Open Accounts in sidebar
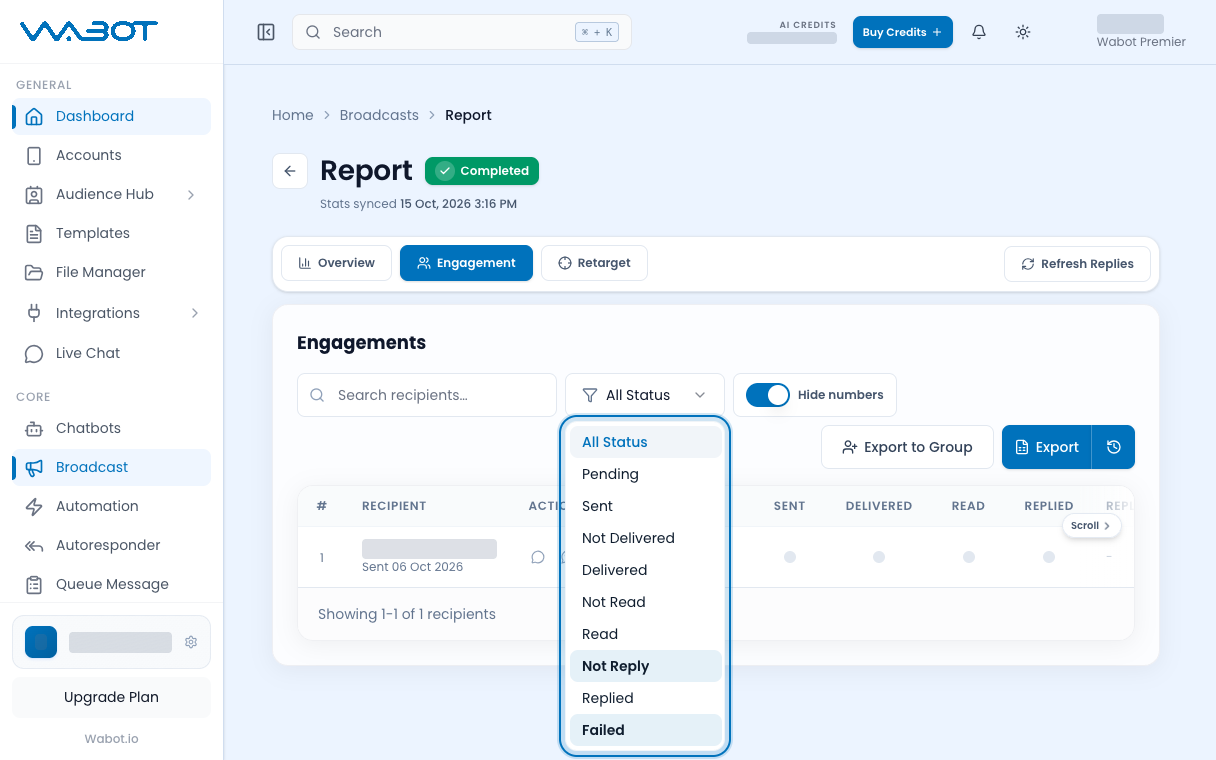 [x=112, y=155]
